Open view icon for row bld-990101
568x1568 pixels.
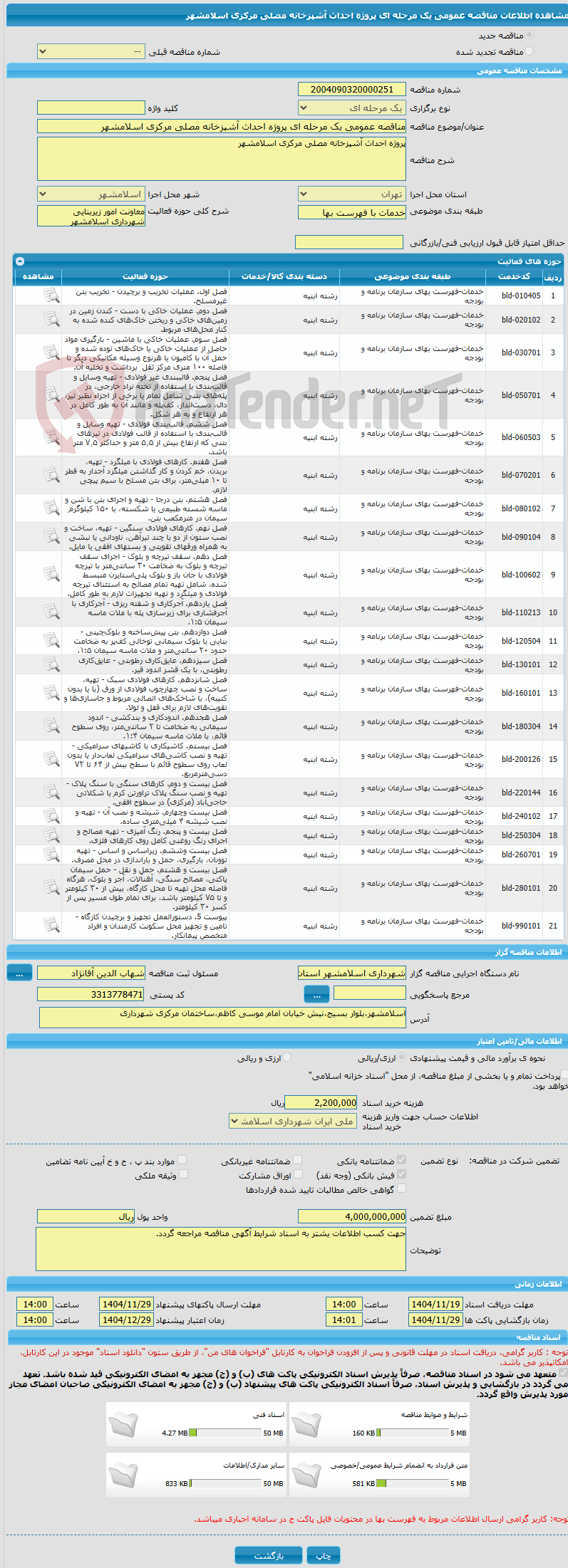coord(51,926)
